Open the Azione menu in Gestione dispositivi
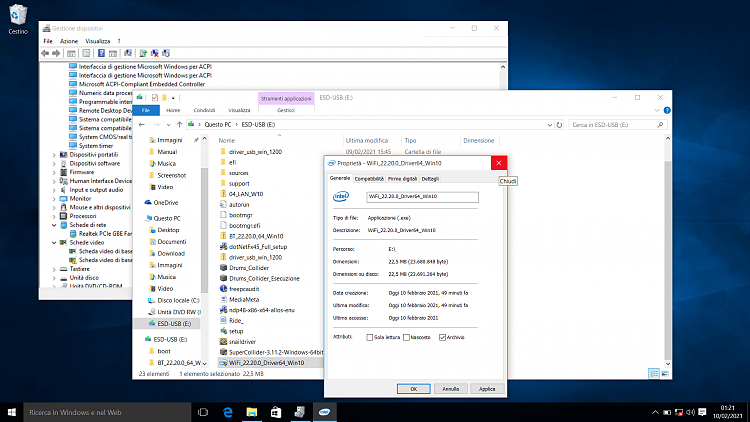The height and width of the screenshot is (422, 750). point(69,41)
